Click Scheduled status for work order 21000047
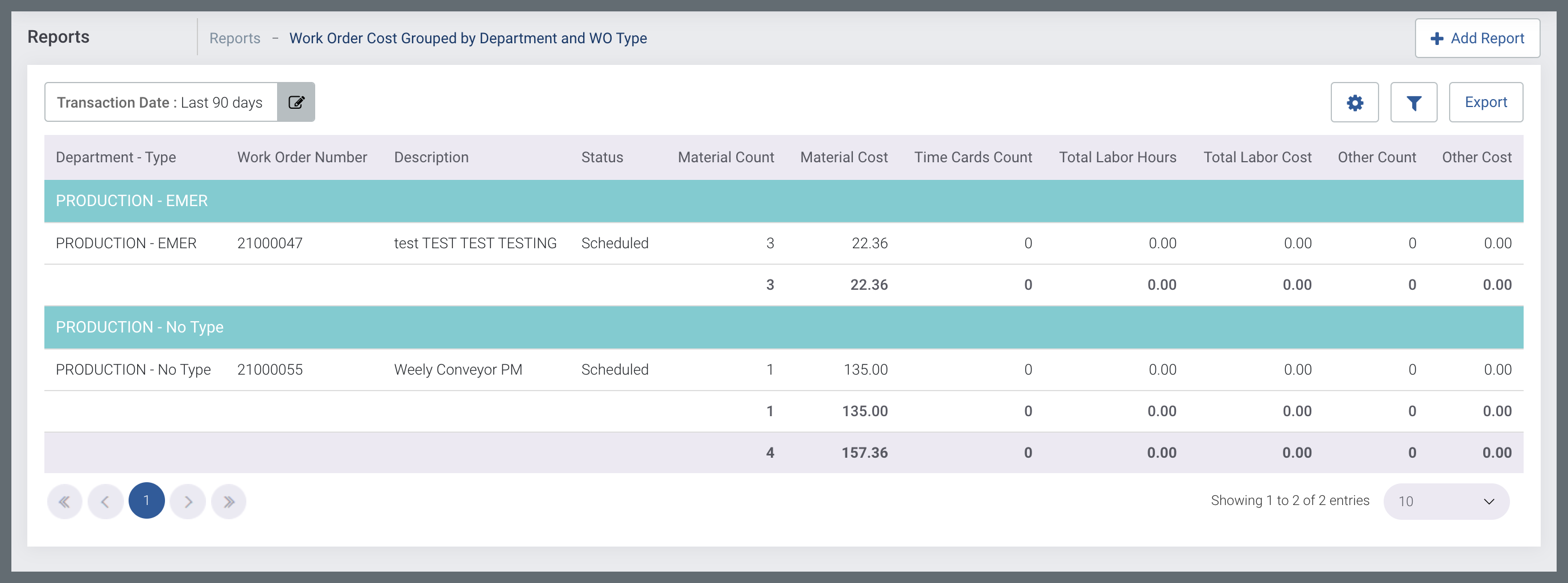This screenshot has width=1568, height=583. pyautogui.click(x=615, y=243)
